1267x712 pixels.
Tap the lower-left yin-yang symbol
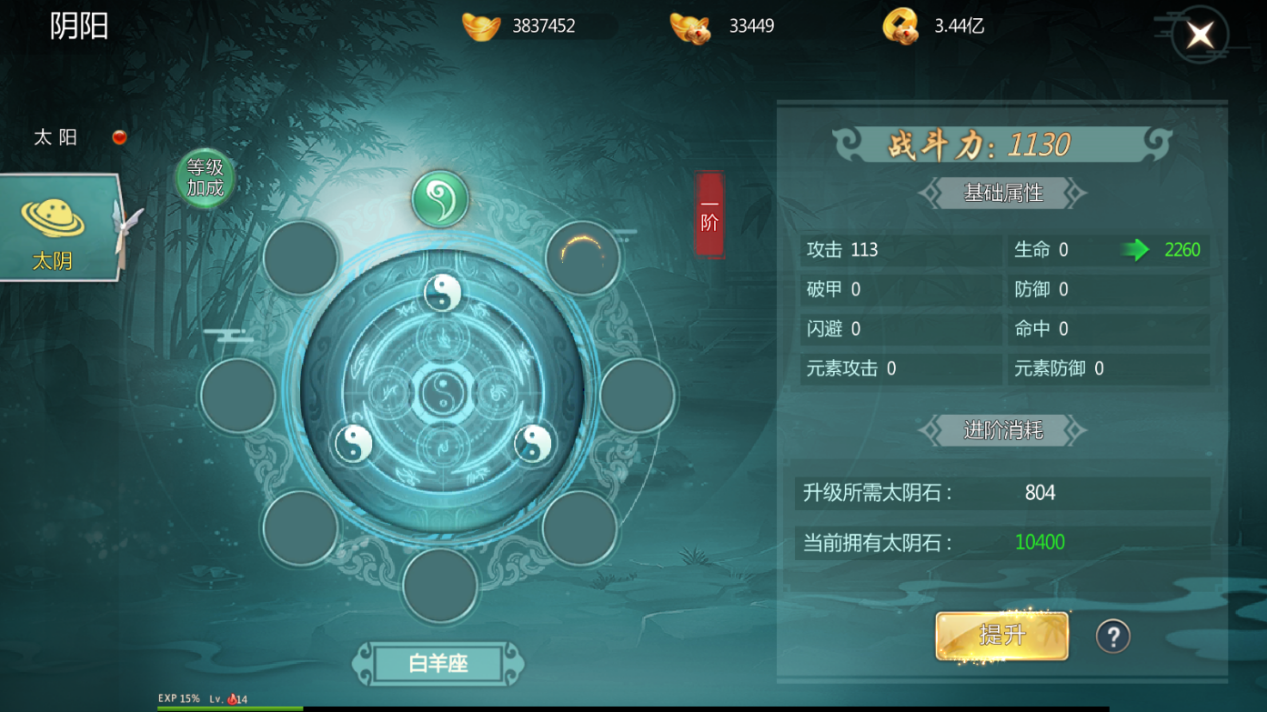(x=353, y=442)
